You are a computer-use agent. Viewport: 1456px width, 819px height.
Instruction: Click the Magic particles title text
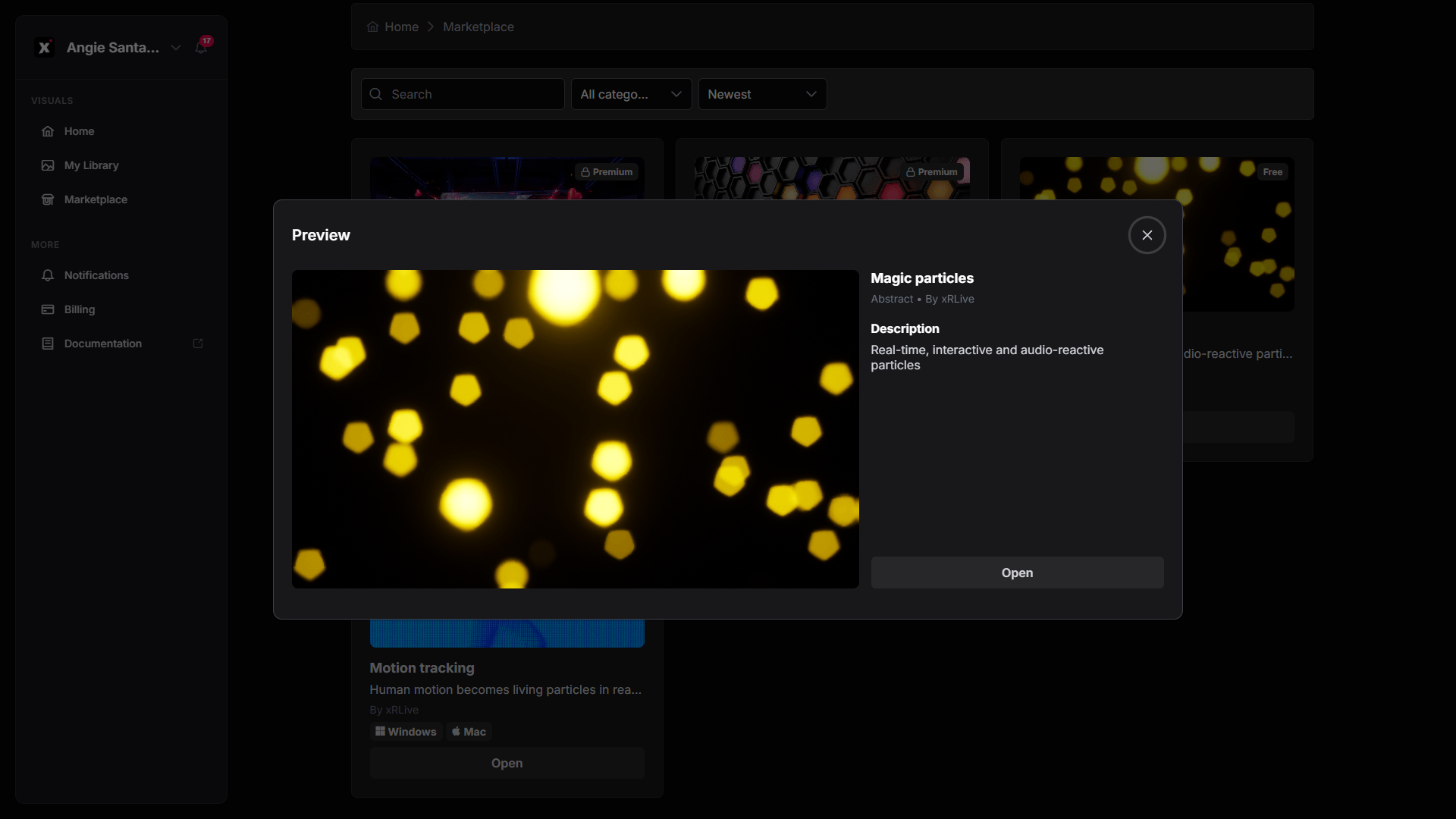click(x=922, y=278)
